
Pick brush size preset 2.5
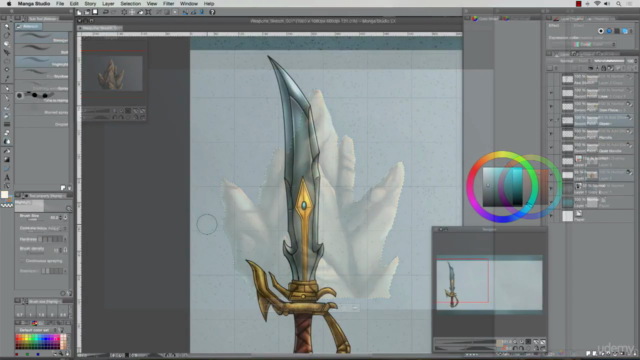(x=62, y=312)
